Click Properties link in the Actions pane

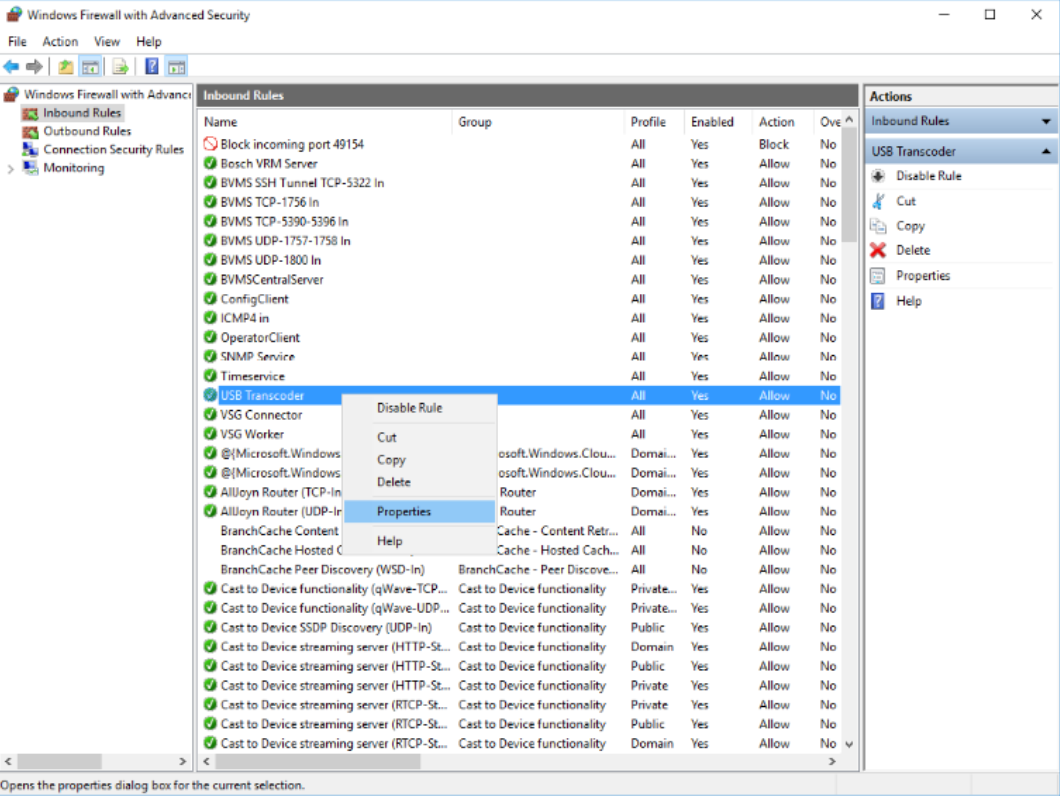(922, 275)
